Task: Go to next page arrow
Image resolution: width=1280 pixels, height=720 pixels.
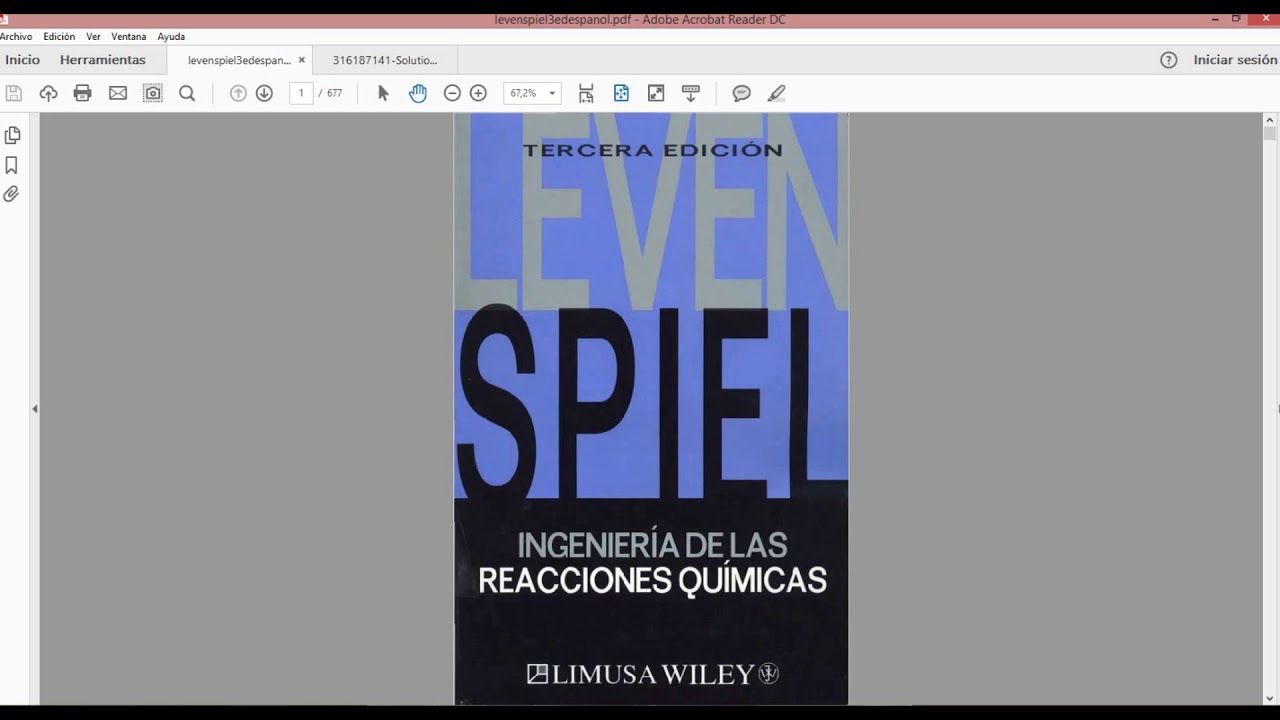Action: (264, 93)
